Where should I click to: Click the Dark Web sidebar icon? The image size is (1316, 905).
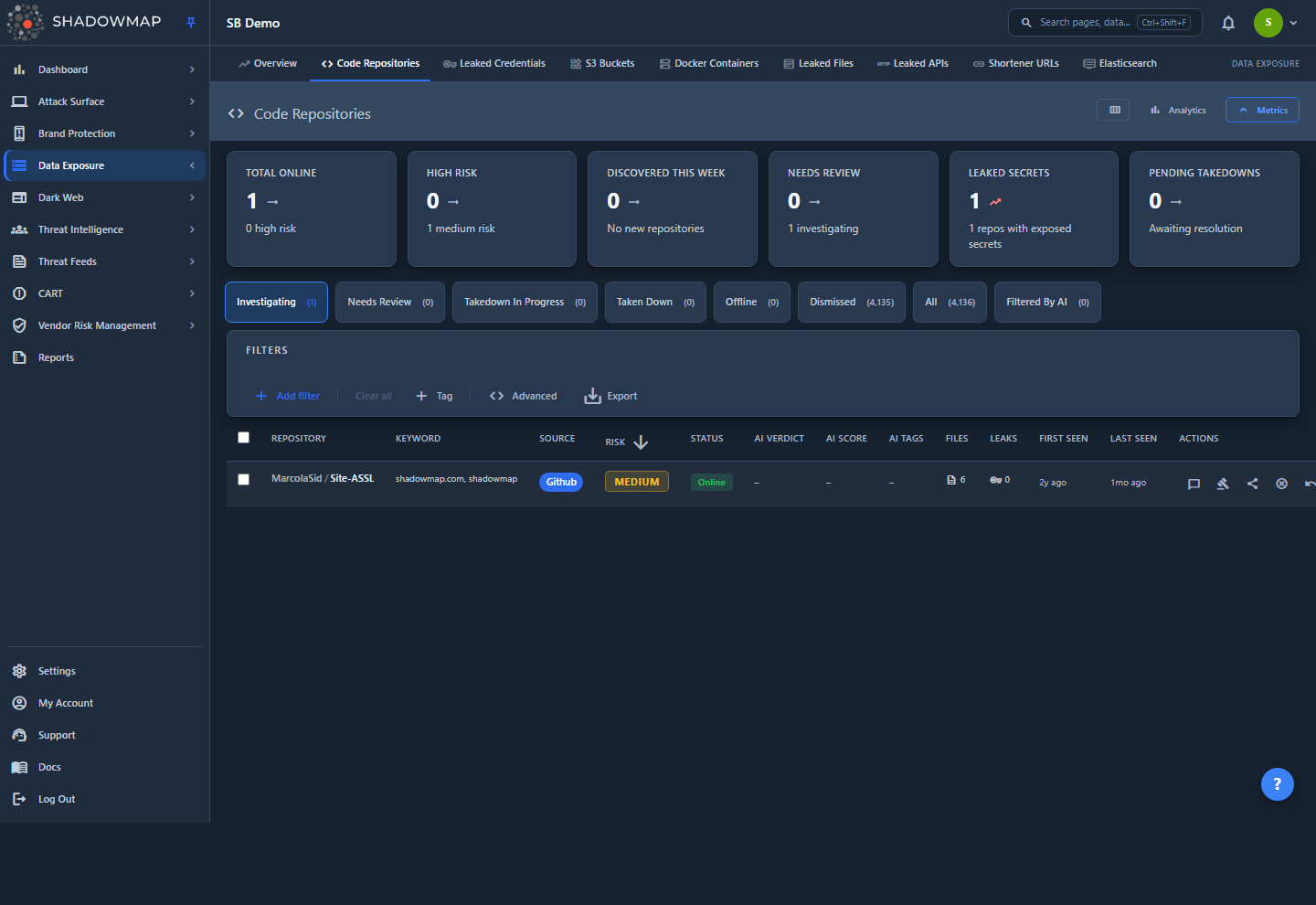(x=19, y=197)
